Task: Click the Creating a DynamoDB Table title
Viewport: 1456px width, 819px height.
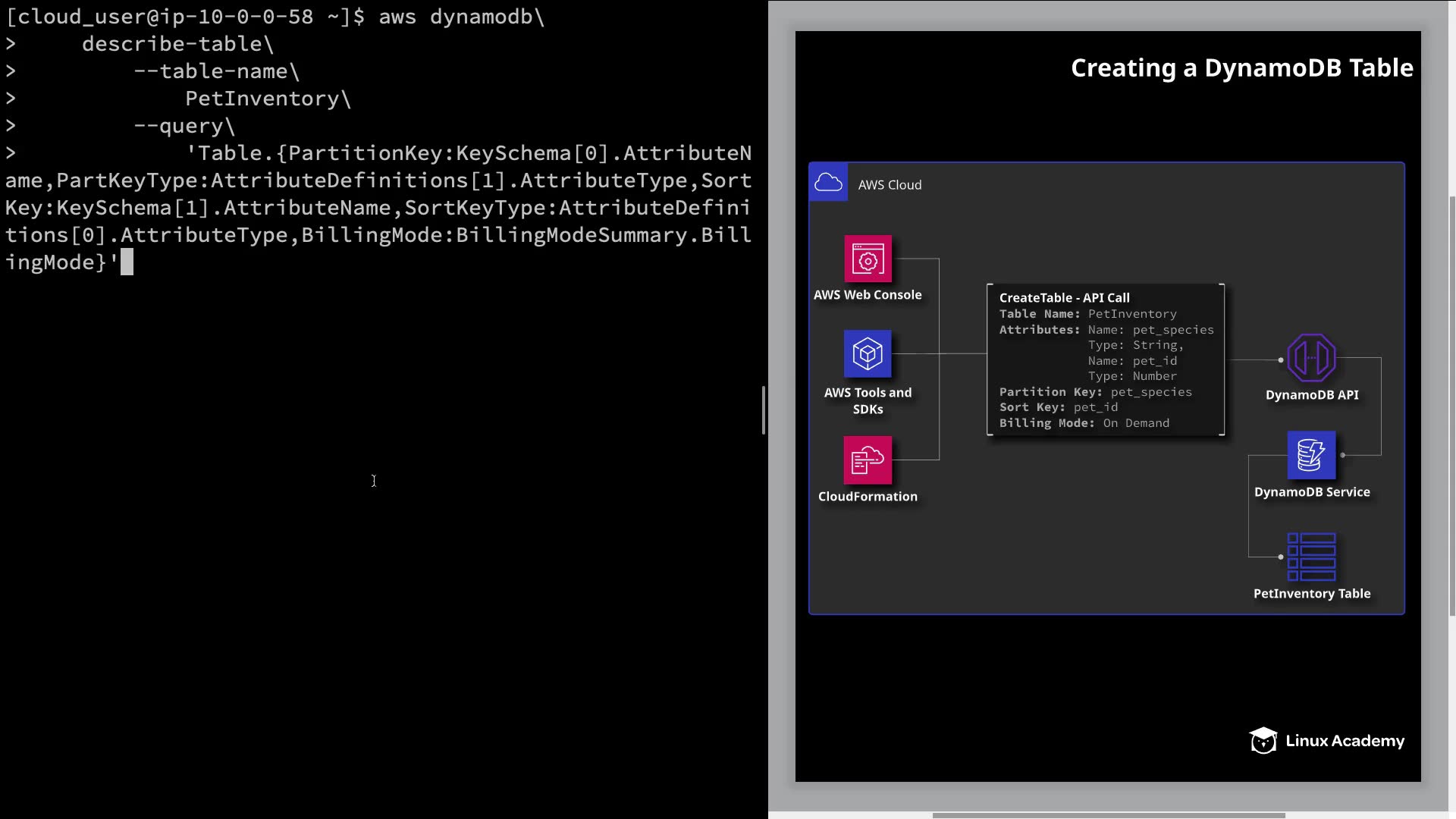Action: coord(1241,68)
